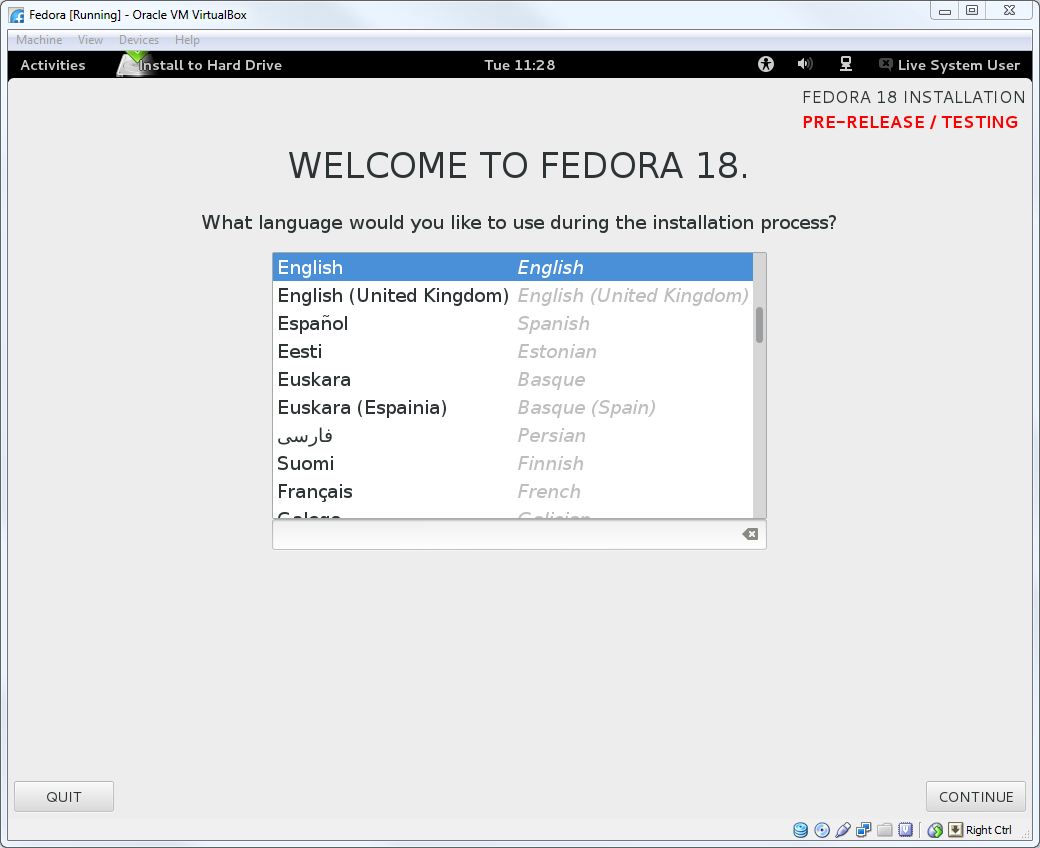Open the Help menu
1040x848 pixels.
pyautogui.click(x=187, y=40)
